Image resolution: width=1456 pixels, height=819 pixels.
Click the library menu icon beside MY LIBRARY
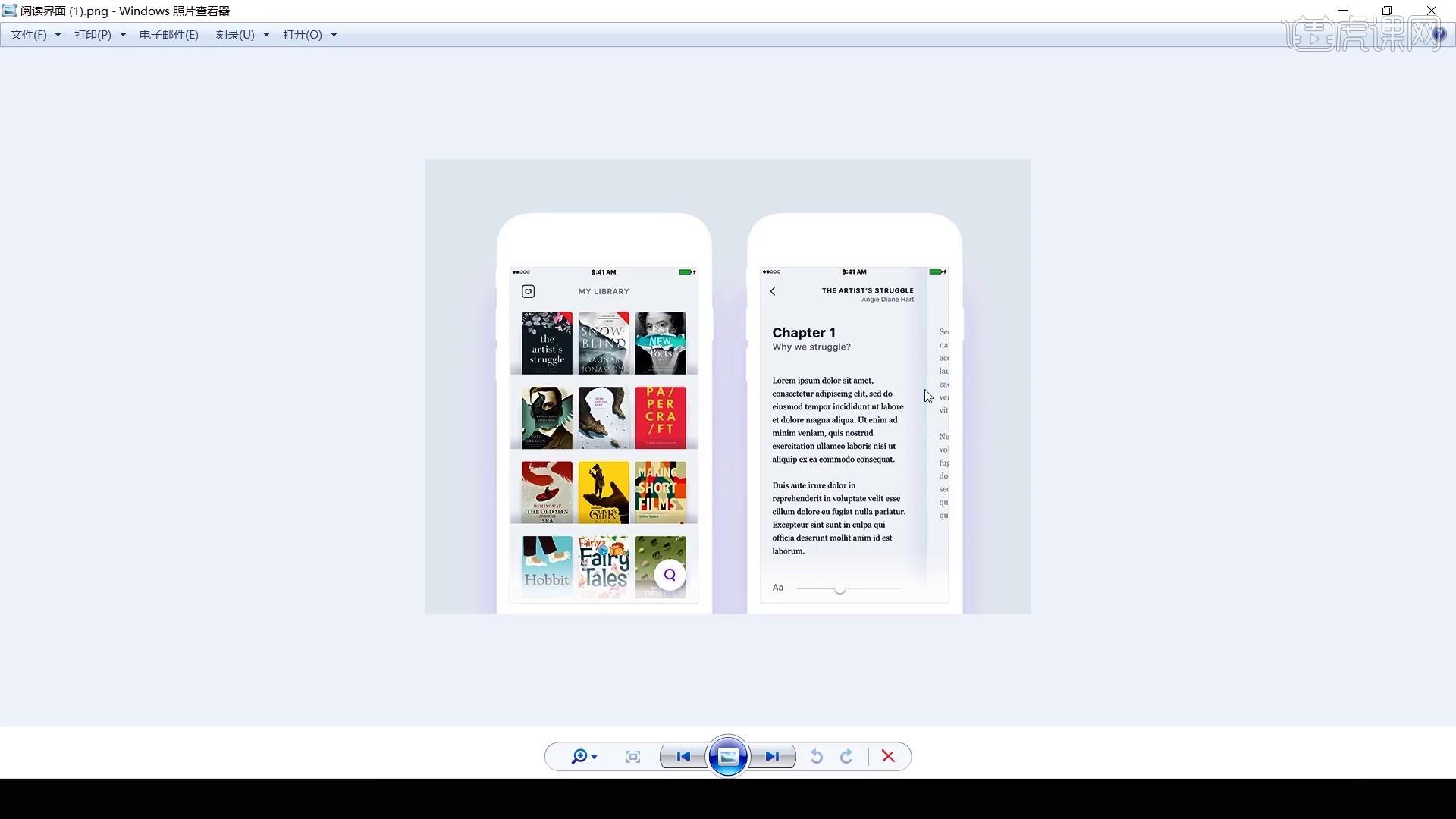click(x=529, y=291)
